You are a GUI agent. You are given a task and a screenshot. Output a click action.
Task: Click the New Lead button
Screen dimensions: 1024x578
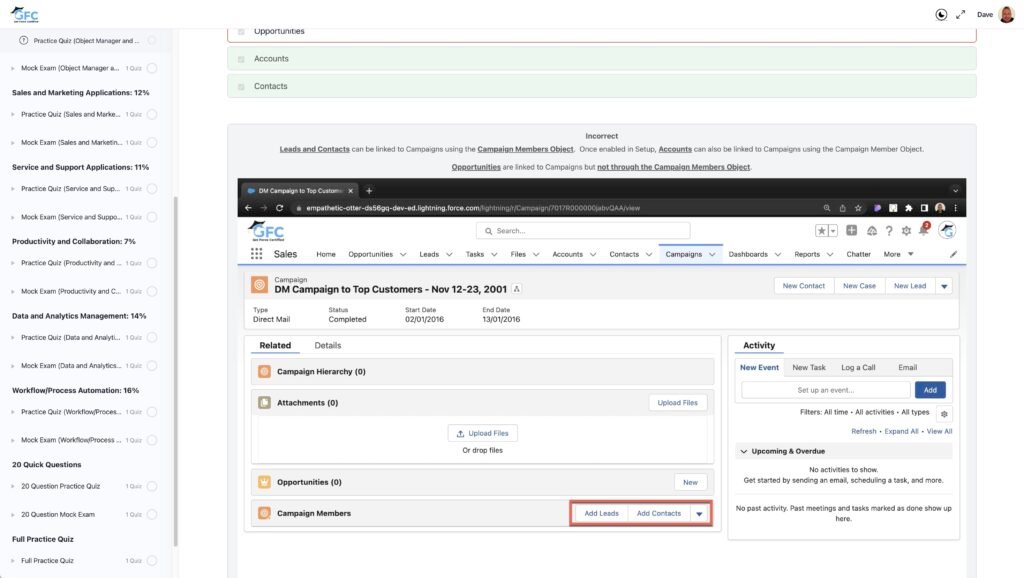[910, 286]
